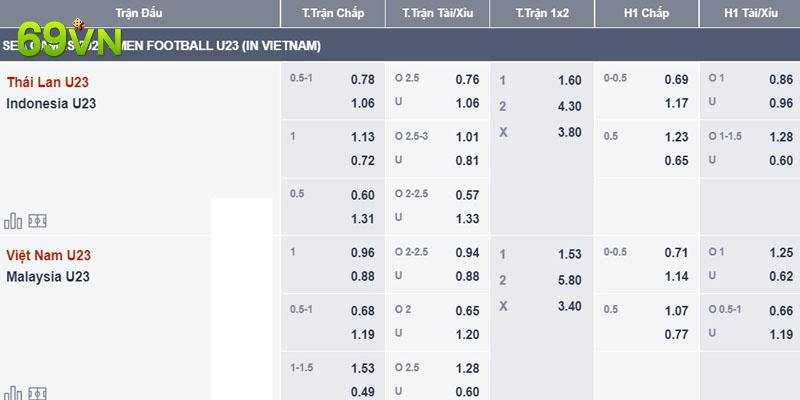The image size is (800, 400).
Task: Open pitch view icon for Việt Nam match
Action: (37, 393)
